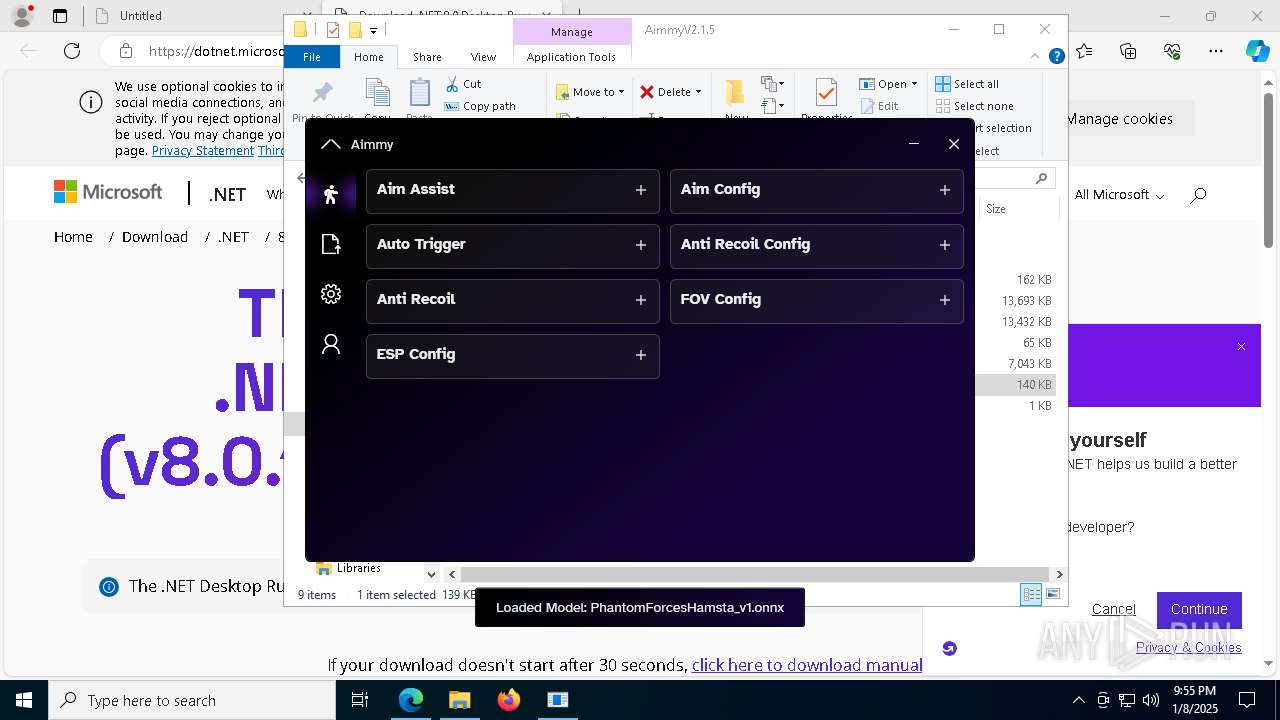The image size is (1280, 720).
Task: Open Firefox from the taskbar
Action: tap(509, 700)
